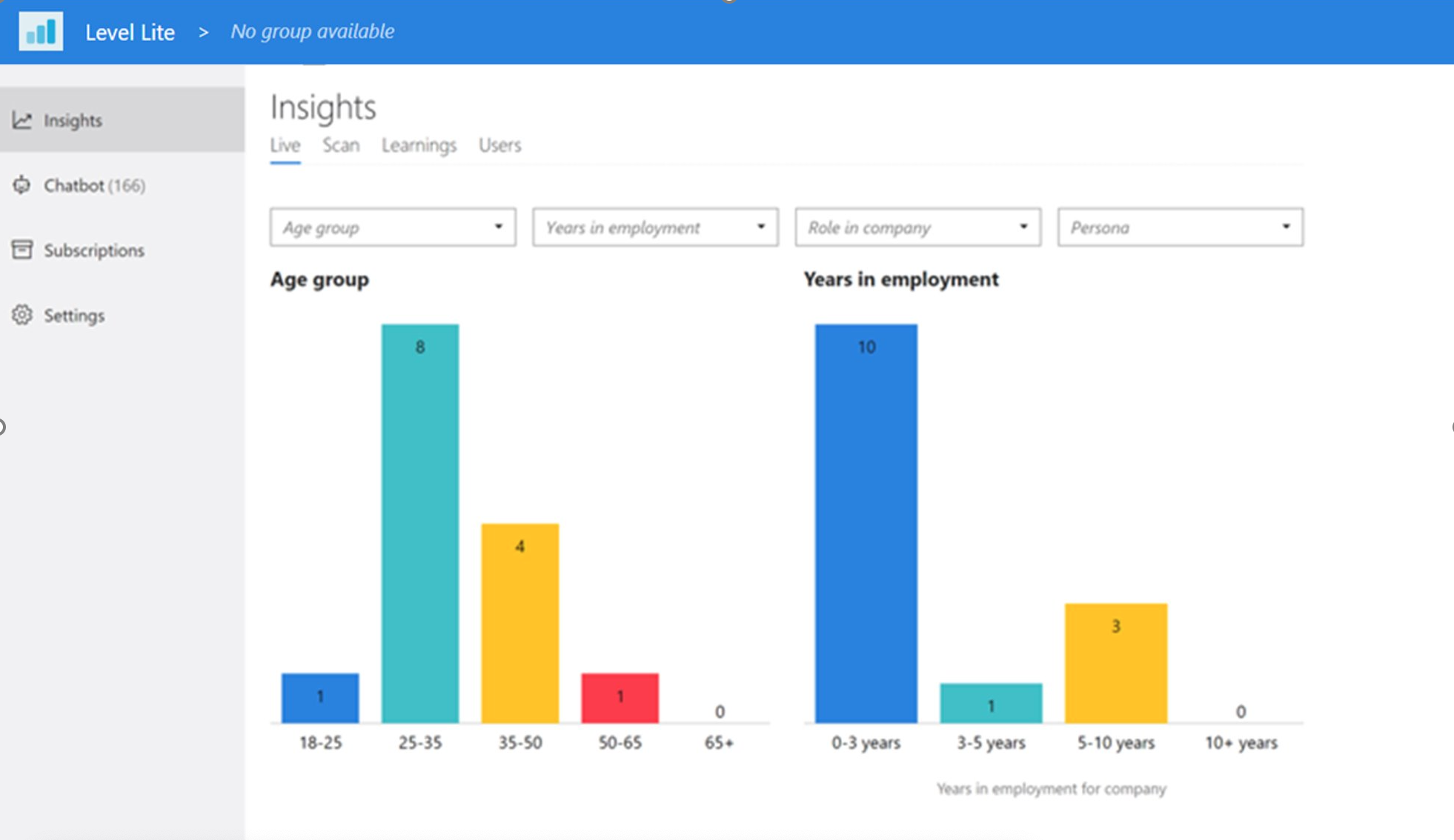Click the '35-50' axis label
Viewport: 1454px width, 840px height.
click(x=520, y=742)
